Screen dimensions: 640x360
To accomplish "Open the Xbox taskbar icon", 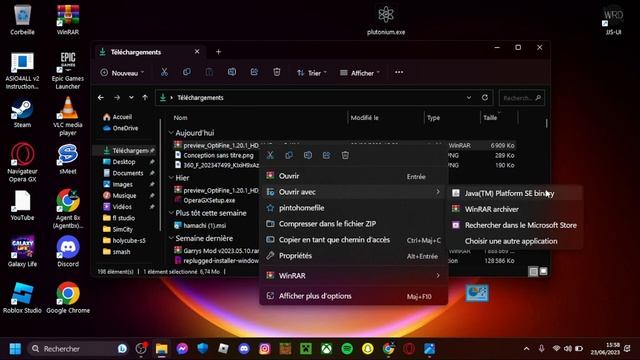I will click(326, 349).
